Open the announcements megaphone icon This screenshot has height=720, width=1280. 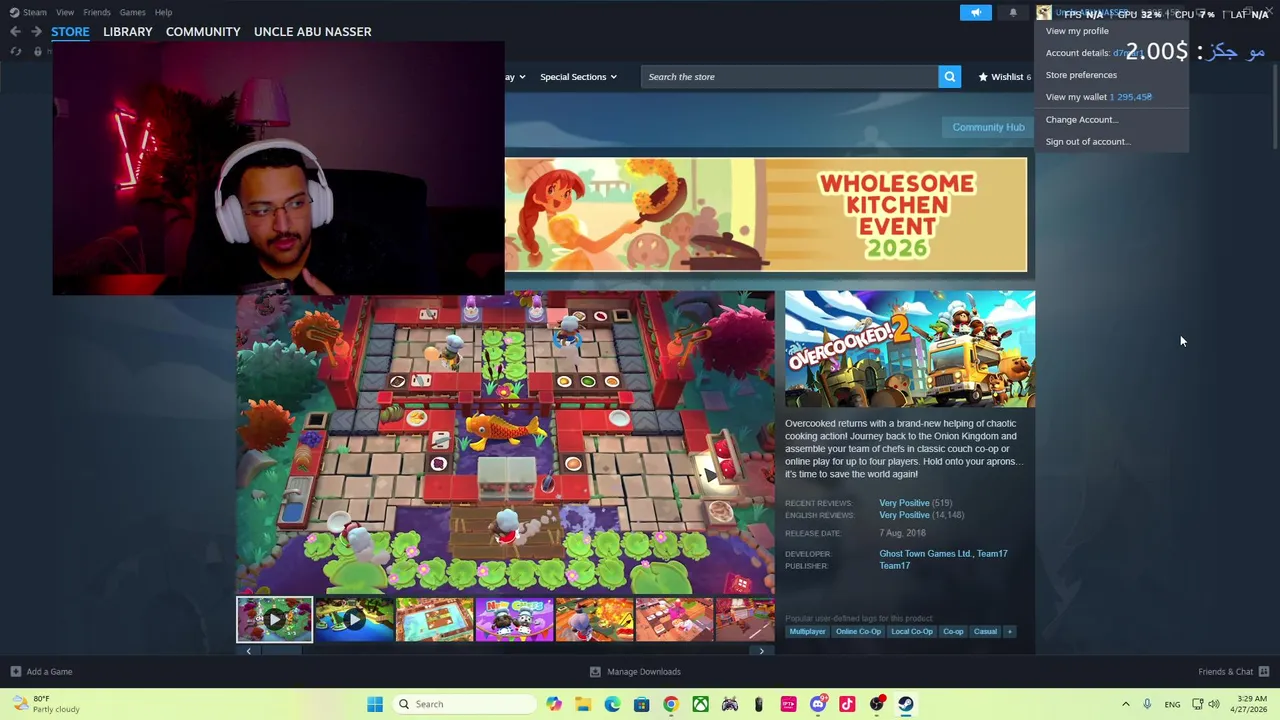(x=976, y=13)
